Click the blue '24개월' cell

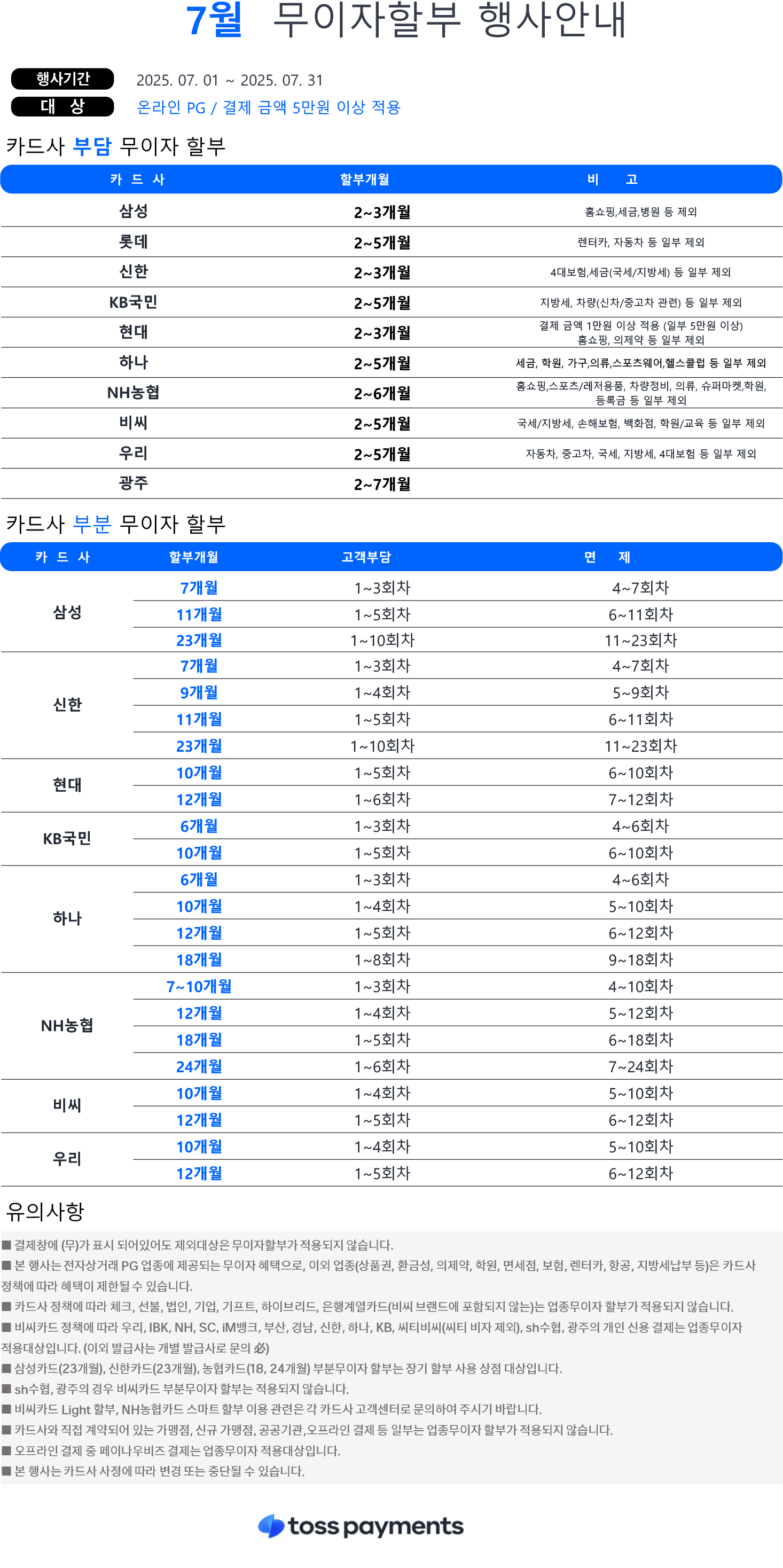(199, 1067)
